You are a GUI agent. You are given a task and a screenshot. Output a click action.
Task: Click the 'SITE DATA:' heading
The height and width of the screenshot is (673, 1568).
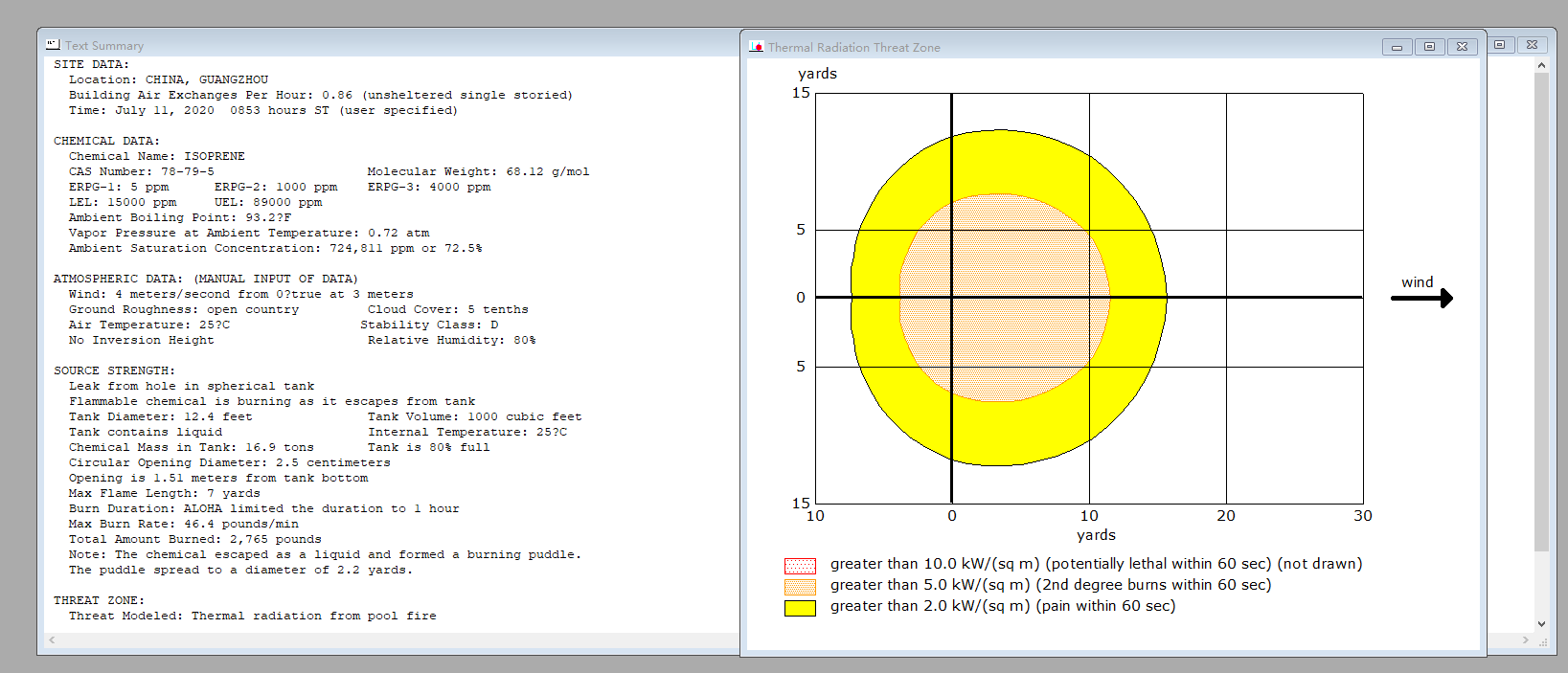coord(91,64)
